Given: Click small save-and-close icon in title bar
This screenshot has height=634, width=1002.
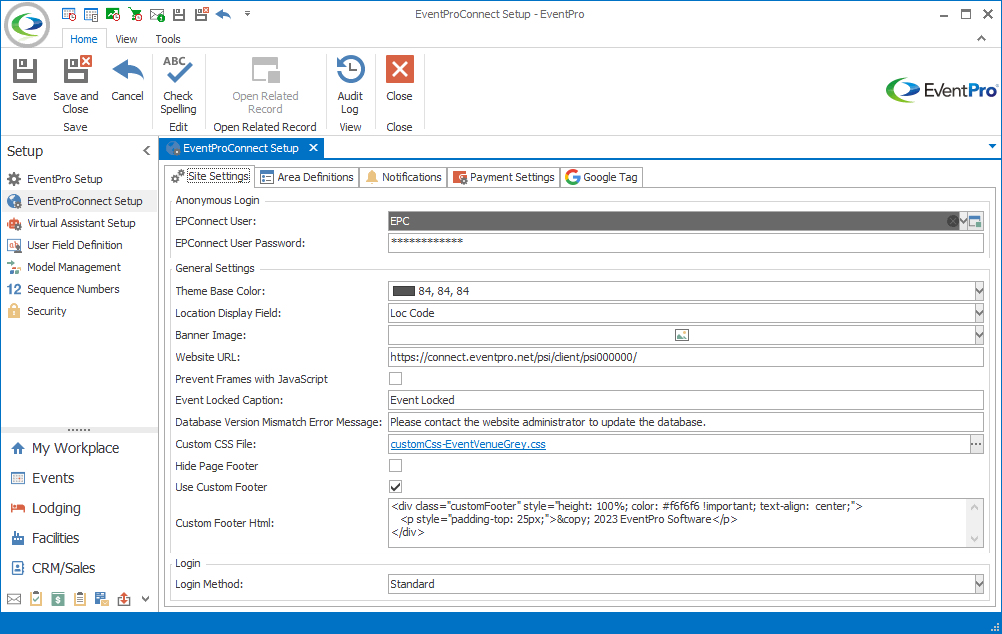Looking at the screenshot, I should 201,14.
